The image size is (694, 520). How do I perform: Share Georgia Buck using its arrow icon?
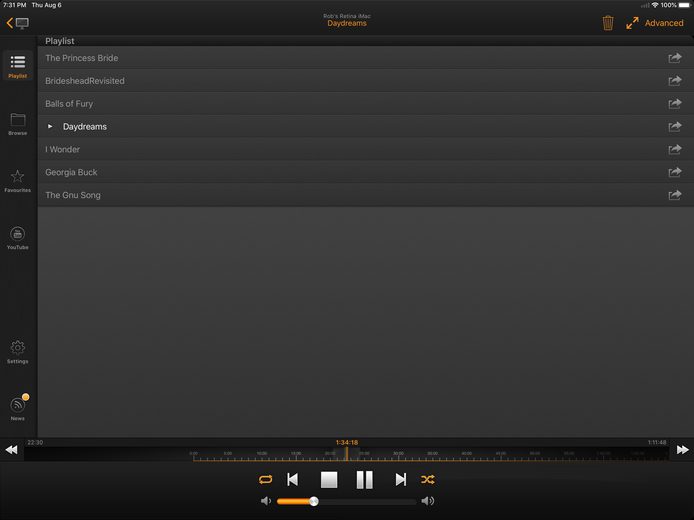[x=675, y=172]
